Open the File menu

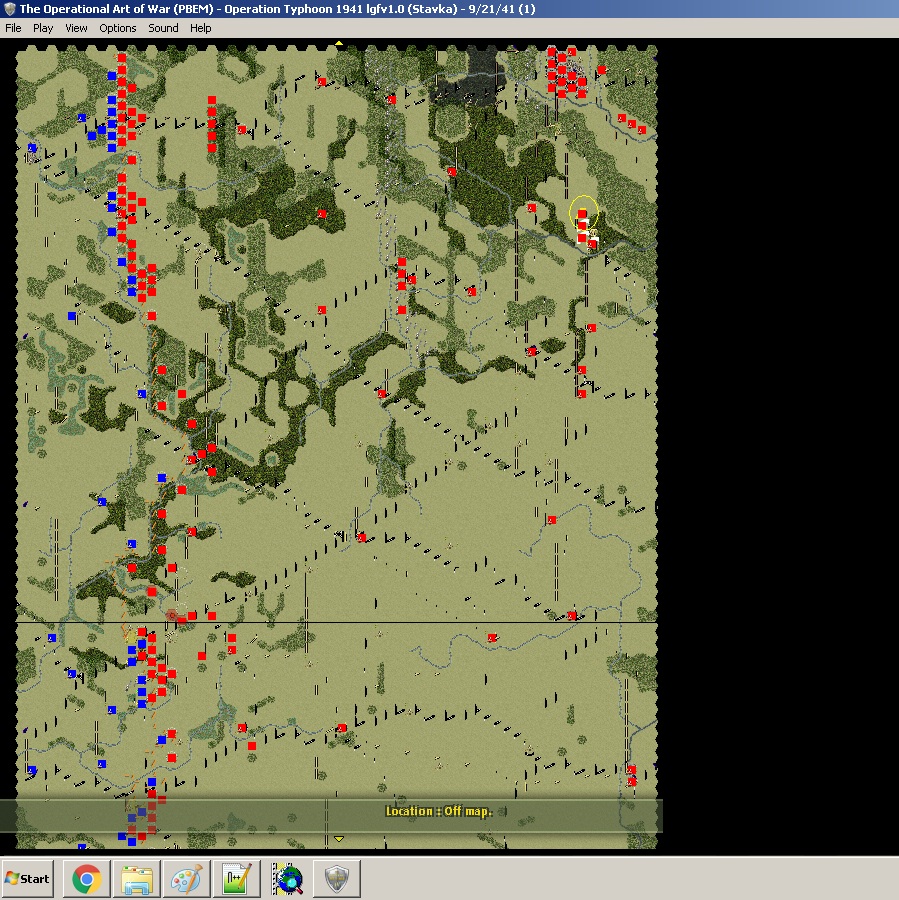(x=13, y=28)
